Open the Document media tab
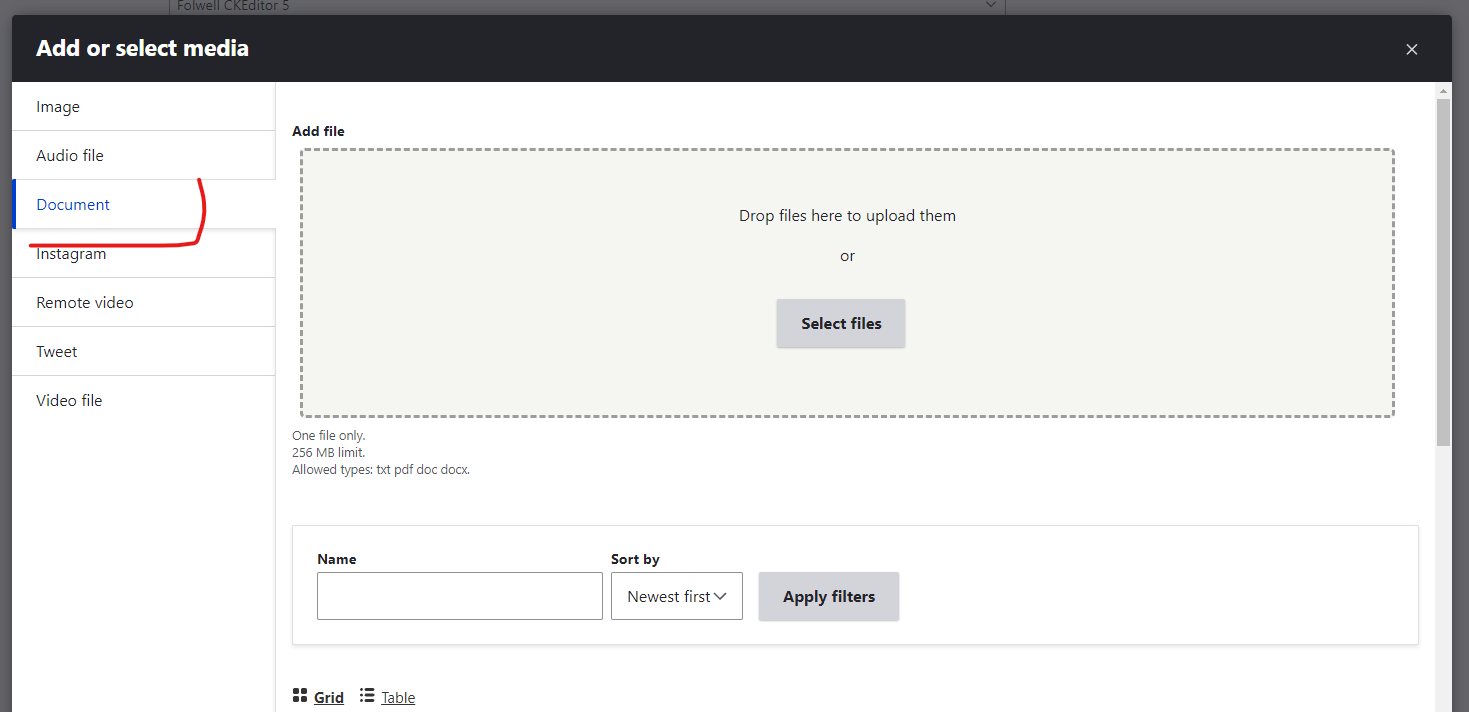Viewport: 1469px width, 712px height. (x=73, y=205)
